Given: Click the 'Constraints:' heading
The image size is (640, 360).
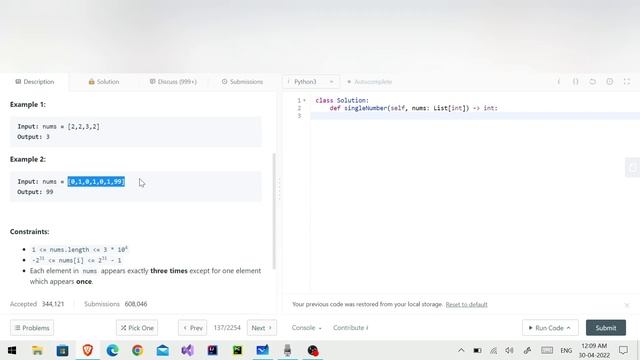Looking at the screenshot, I should pos(29,231).
